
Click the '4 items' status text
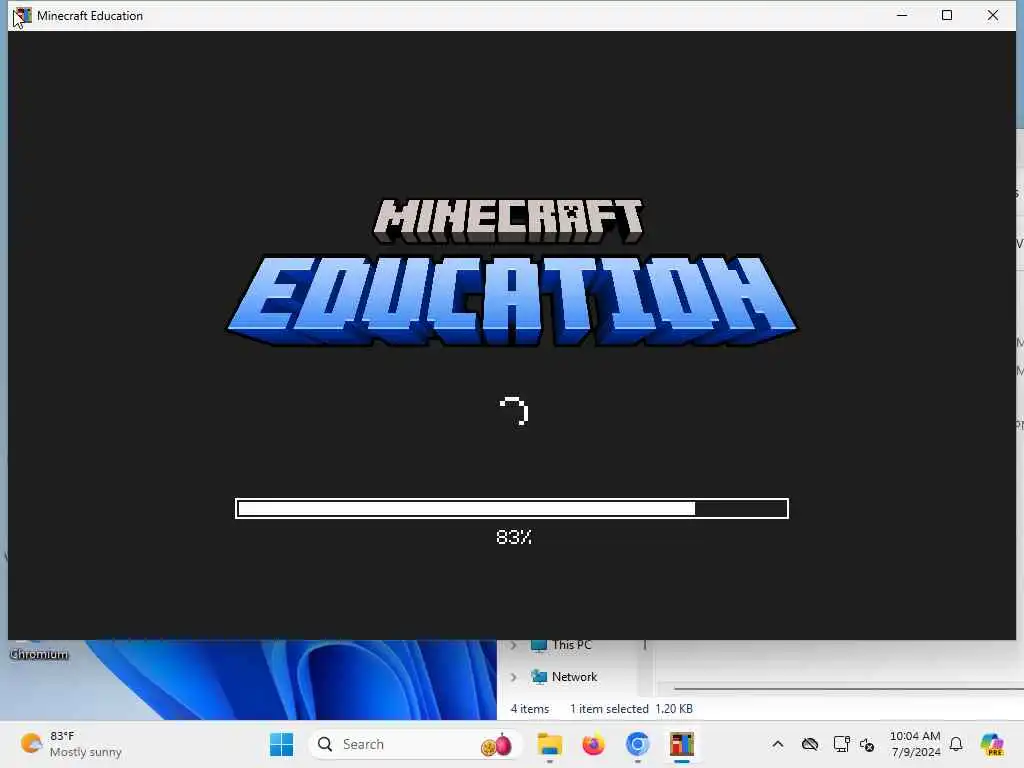pyautogui.click(x=530, y=709)
